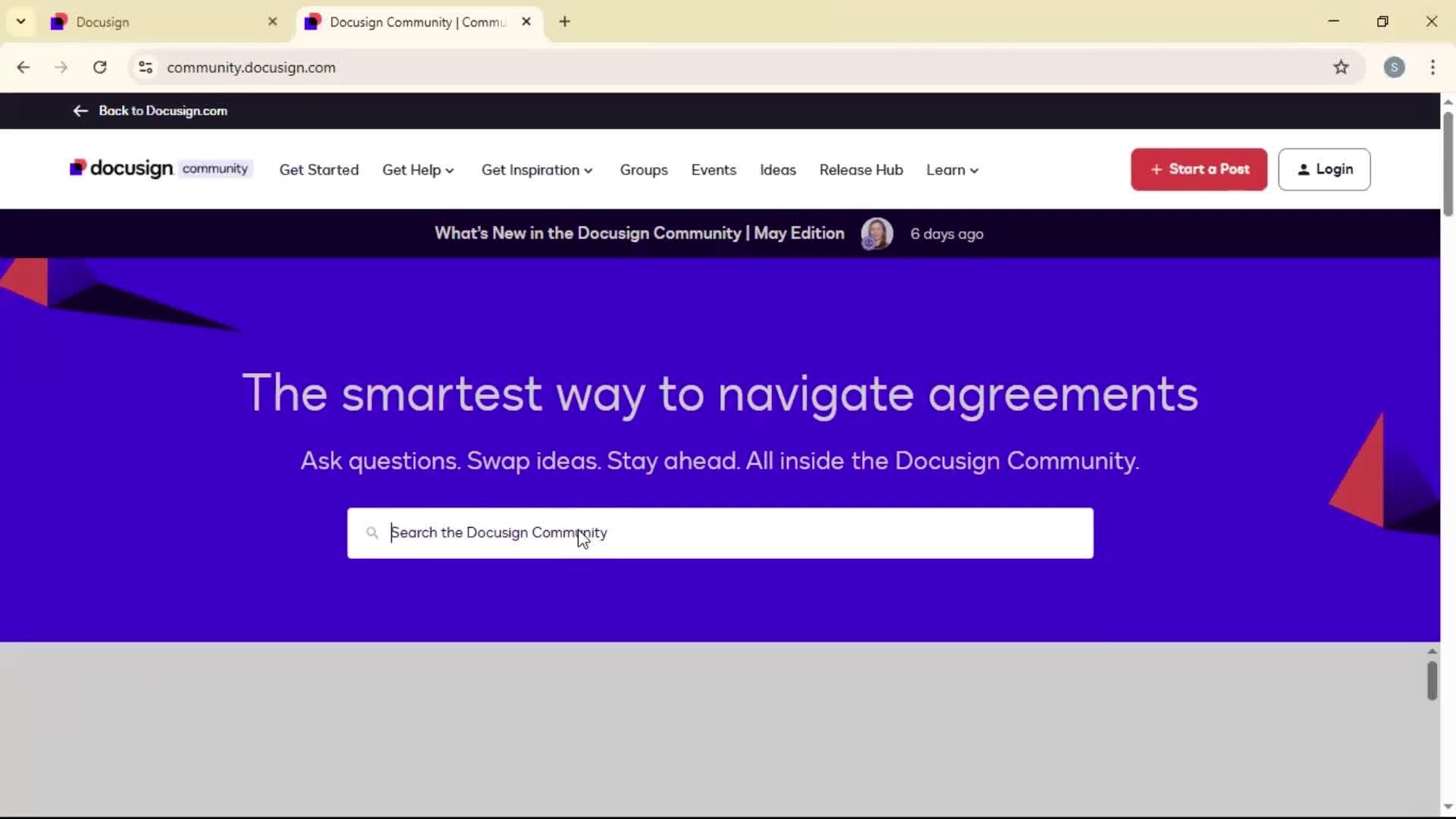
Task: Expand the Get Help dropdown
Action: pos(418,170)
